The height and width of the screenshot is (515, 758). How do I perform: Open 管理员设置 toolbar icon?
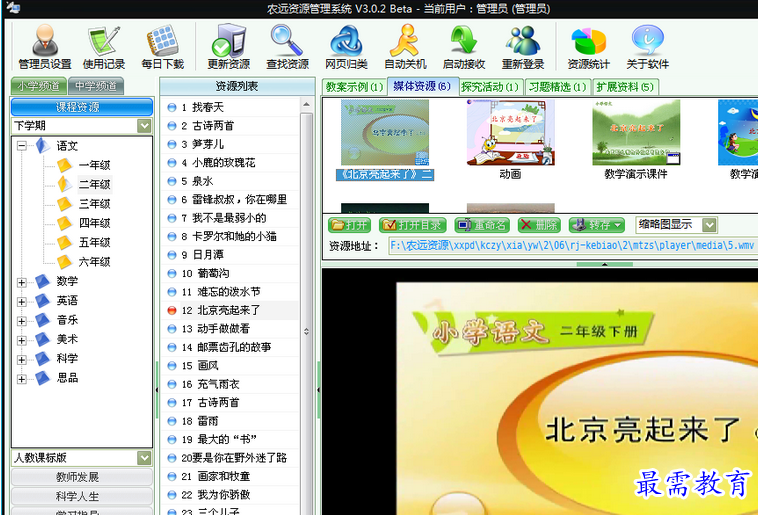(44, 47)
